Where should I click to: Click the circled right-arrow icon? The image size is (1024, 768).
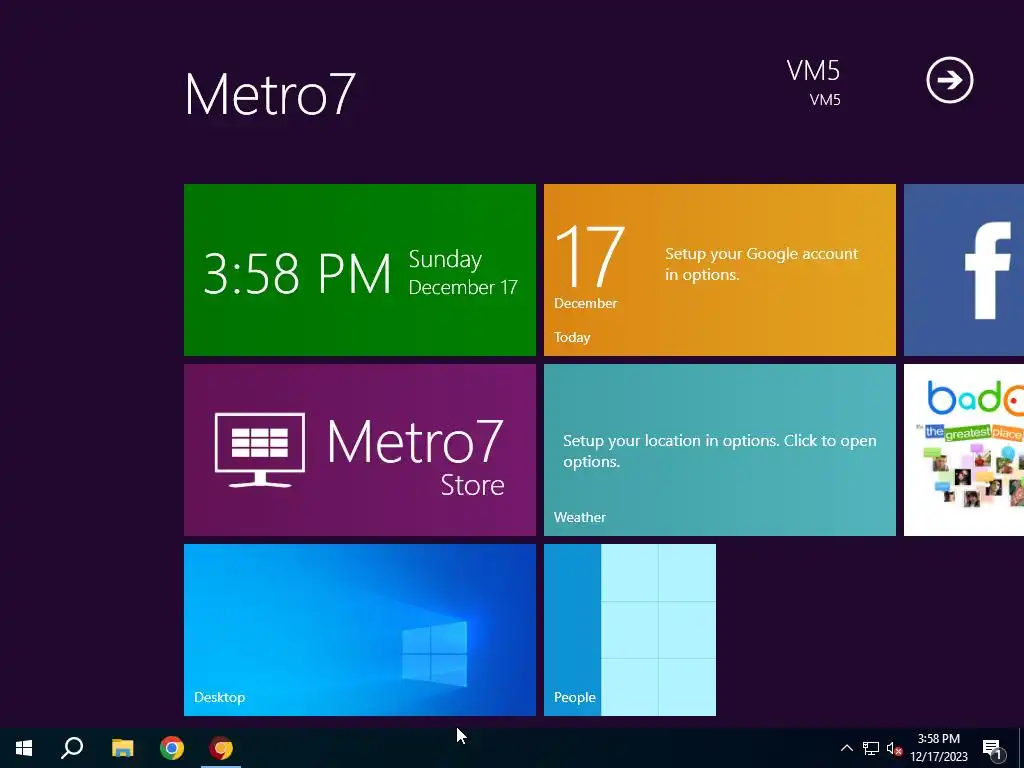(950, 80)
